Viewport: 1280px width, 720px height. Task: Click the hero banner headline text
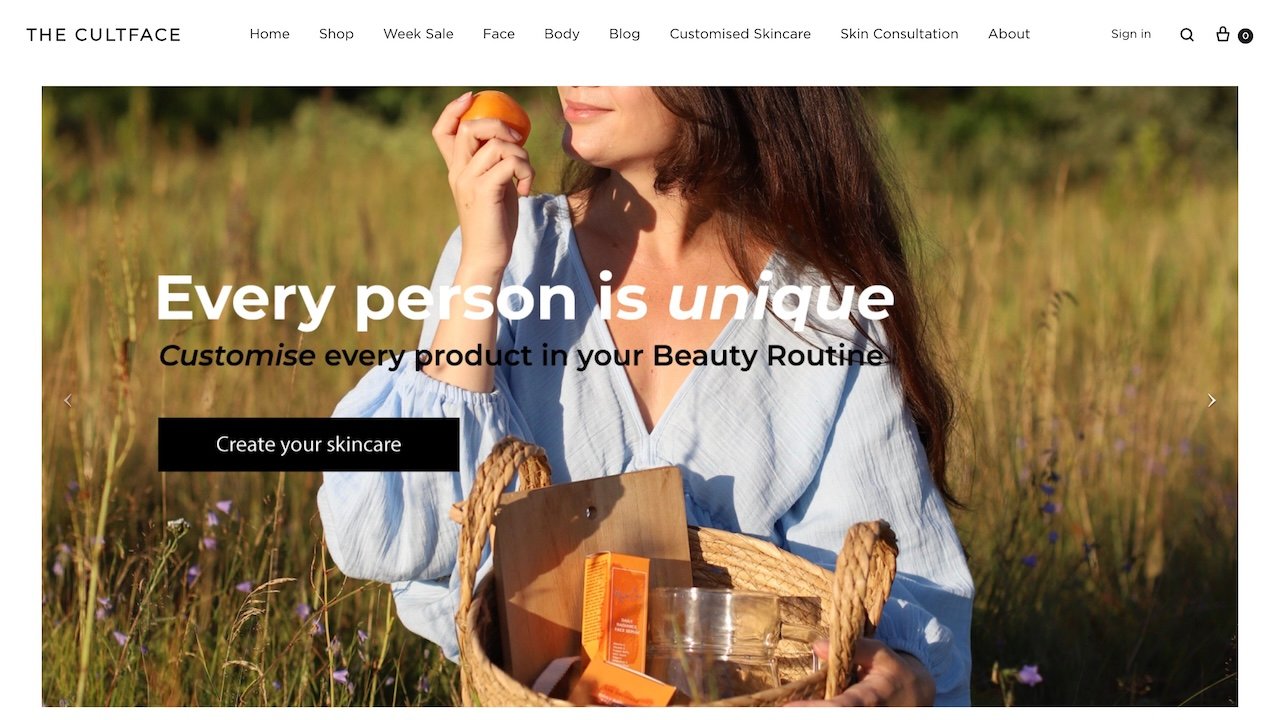(525, 299)
